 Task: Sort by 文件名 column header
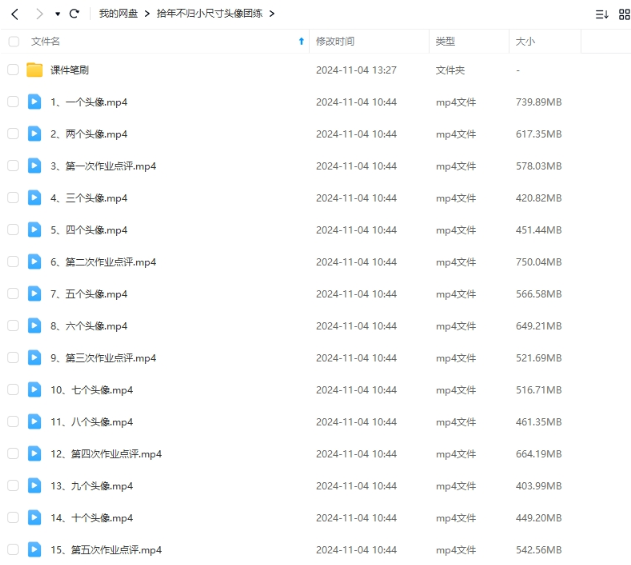(x=45, y=41)
